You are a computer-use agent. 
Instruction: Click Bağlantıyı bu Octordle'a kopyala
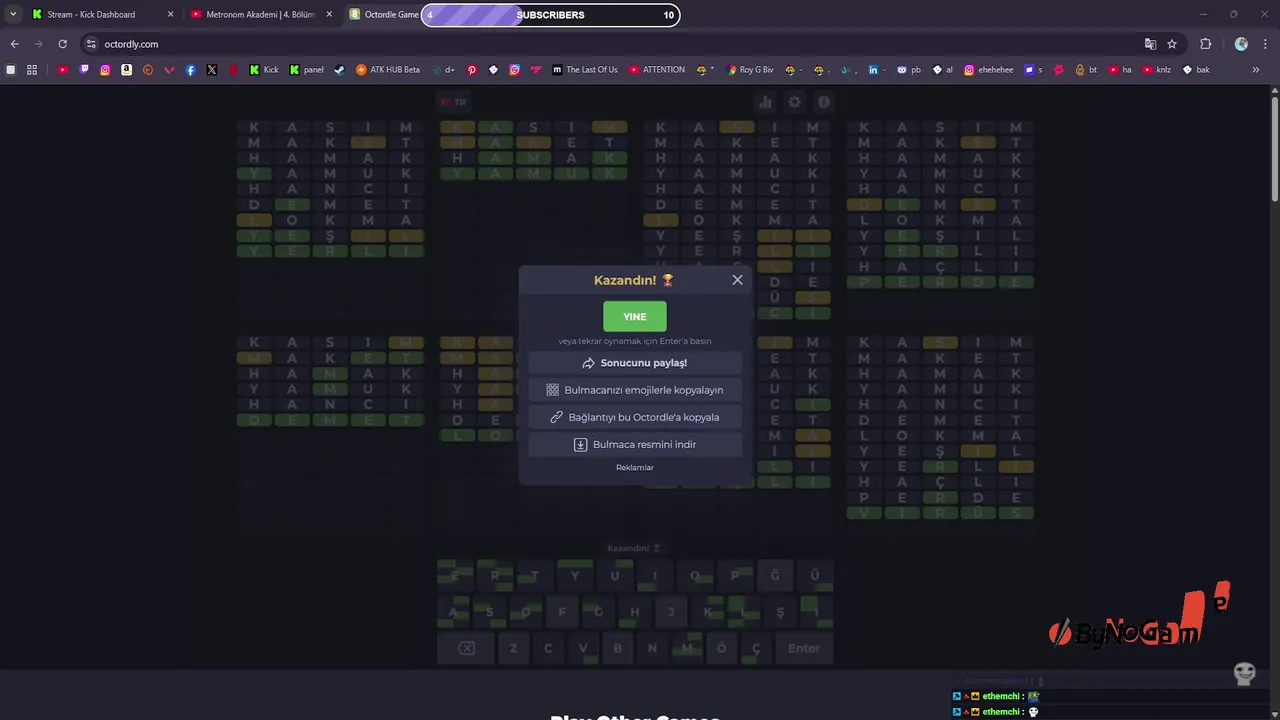click(x=635, y=417)
